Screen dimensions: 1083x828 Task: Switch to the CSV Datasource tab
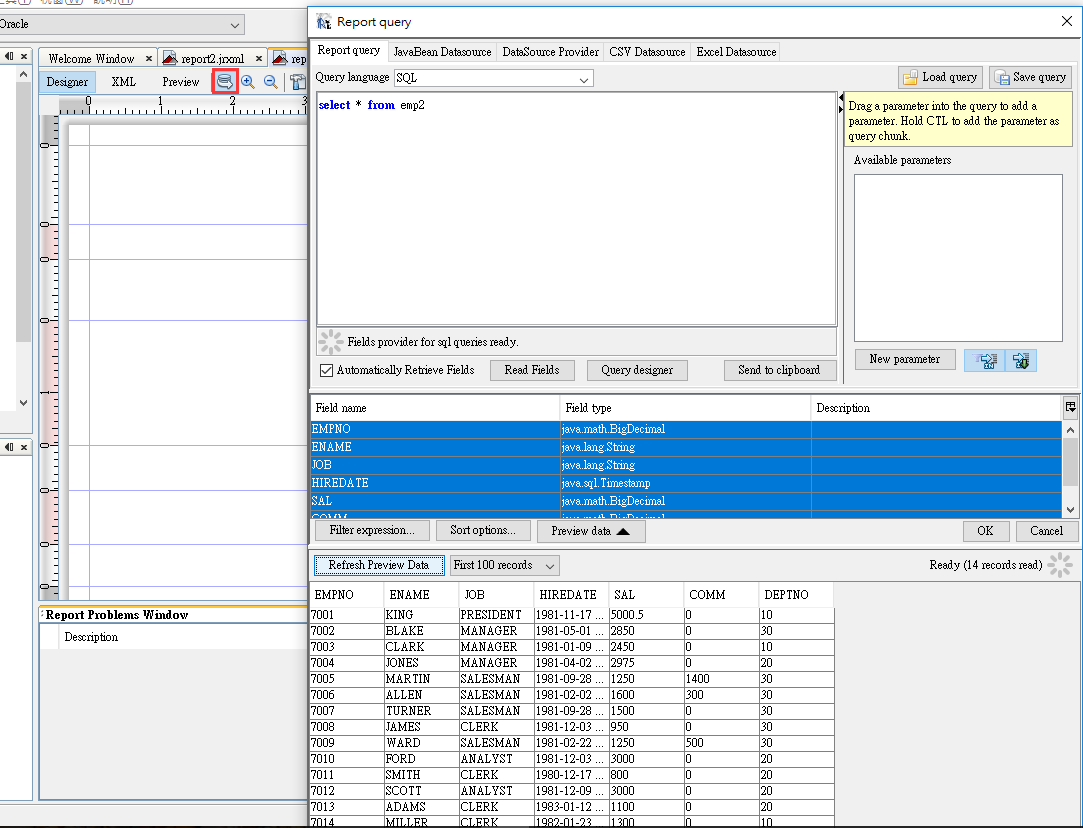point(647,51)
